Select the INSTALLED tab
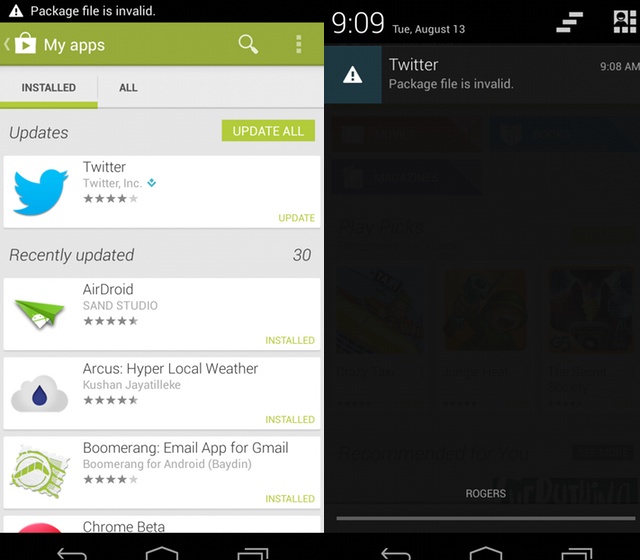This screenshot has height=560, width=640. point(49,88)
